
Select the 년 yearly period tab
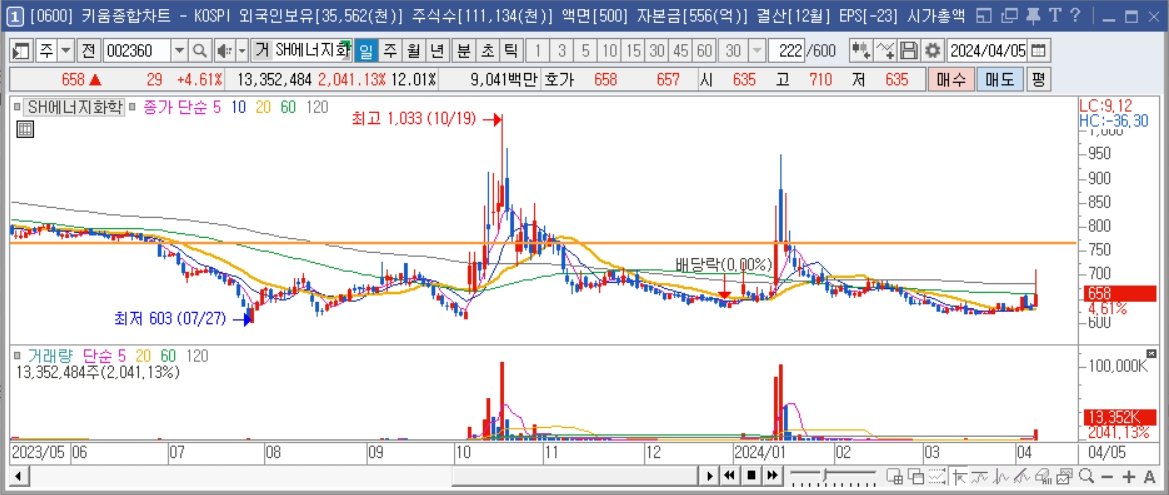(438, 51)
